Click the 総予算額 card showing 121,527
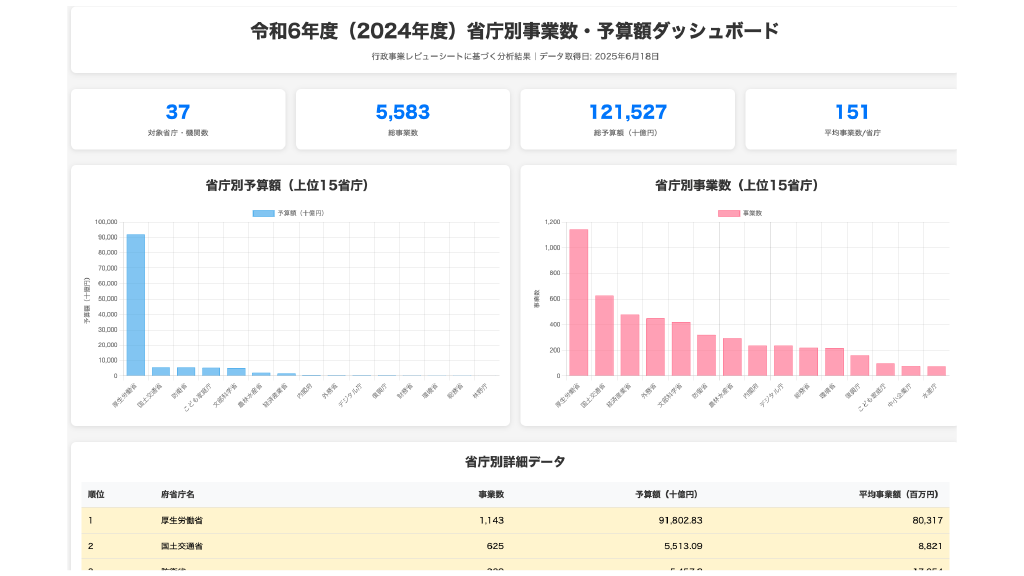This screenshot has width=1024, height=576. click(x=628, y=118)
